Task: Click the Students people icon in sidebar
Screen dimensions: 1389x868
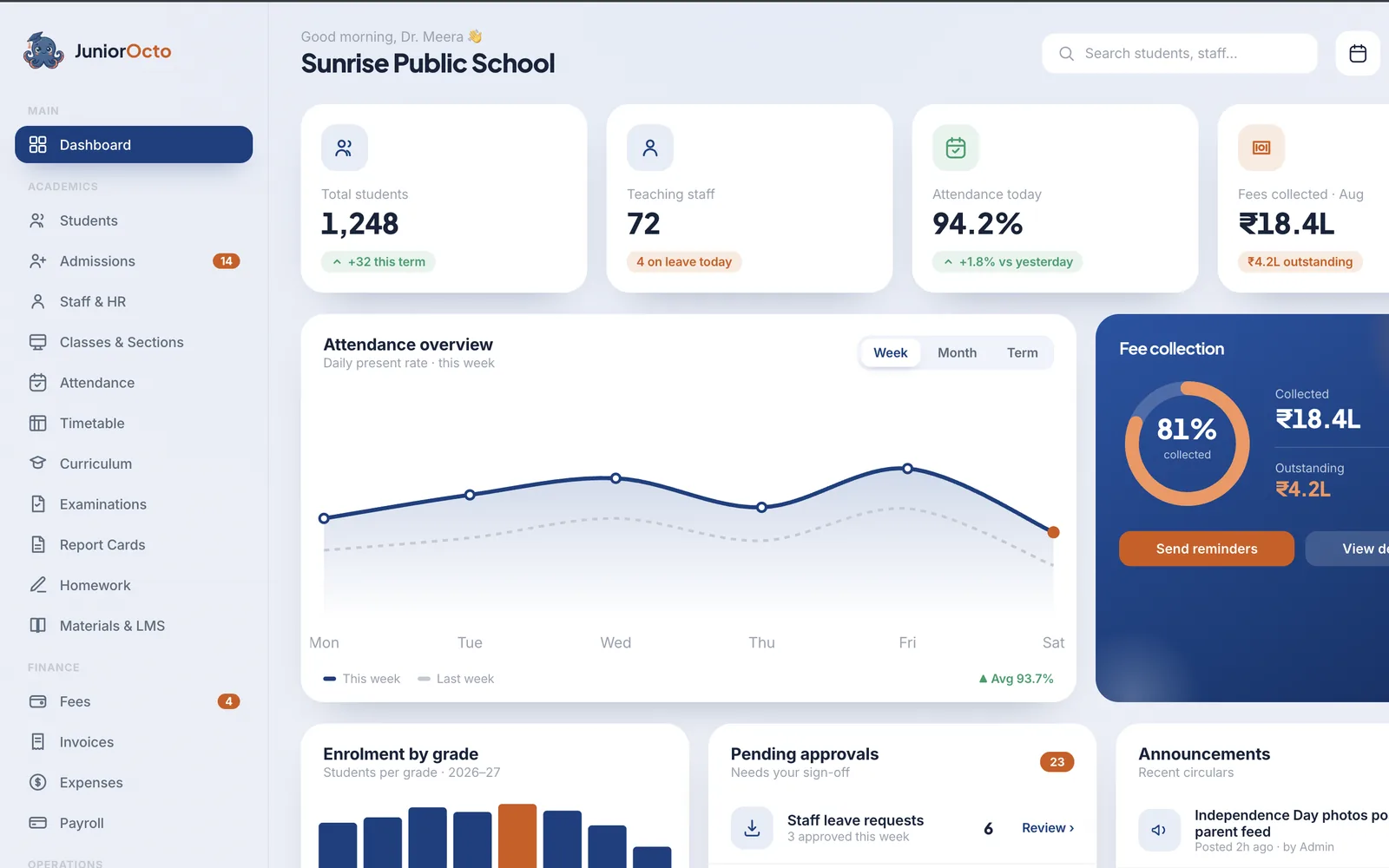Action: (x=37, y=220)
